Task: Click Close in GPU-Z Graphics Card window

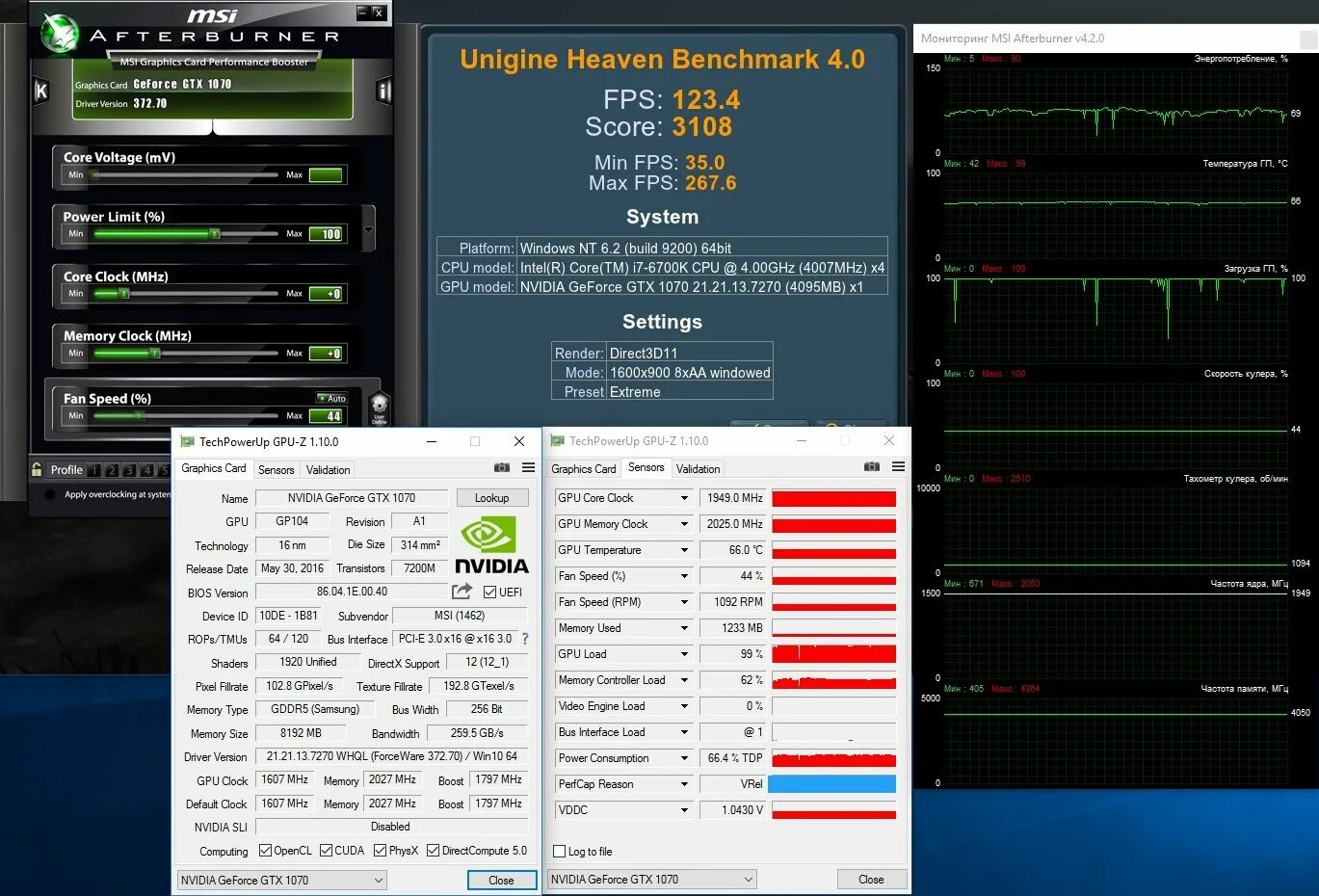Action: (501, 880)
